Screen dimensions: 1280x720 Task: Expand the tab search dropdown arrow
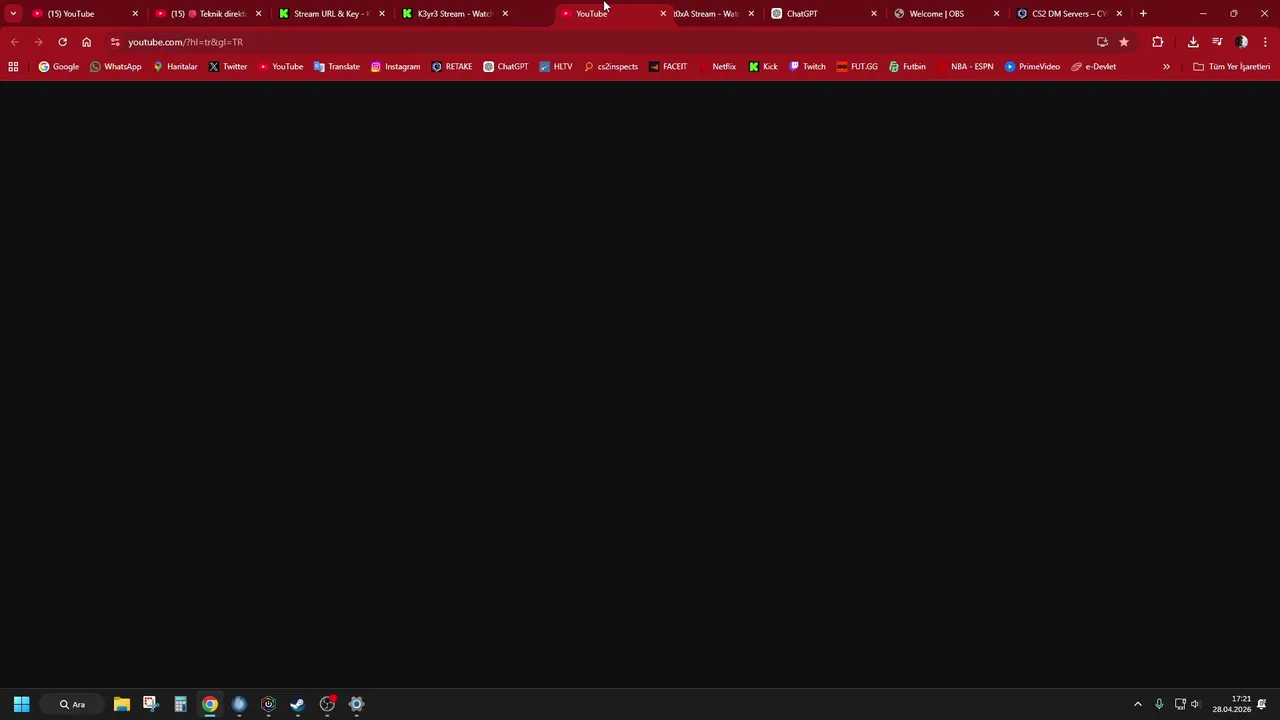pyautogui.click(x=13, y=14)
